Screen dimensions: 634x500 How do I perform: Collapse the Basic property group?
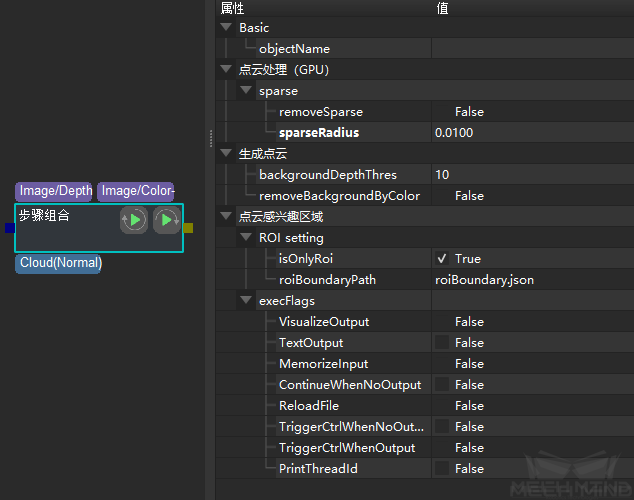(226, 28)
